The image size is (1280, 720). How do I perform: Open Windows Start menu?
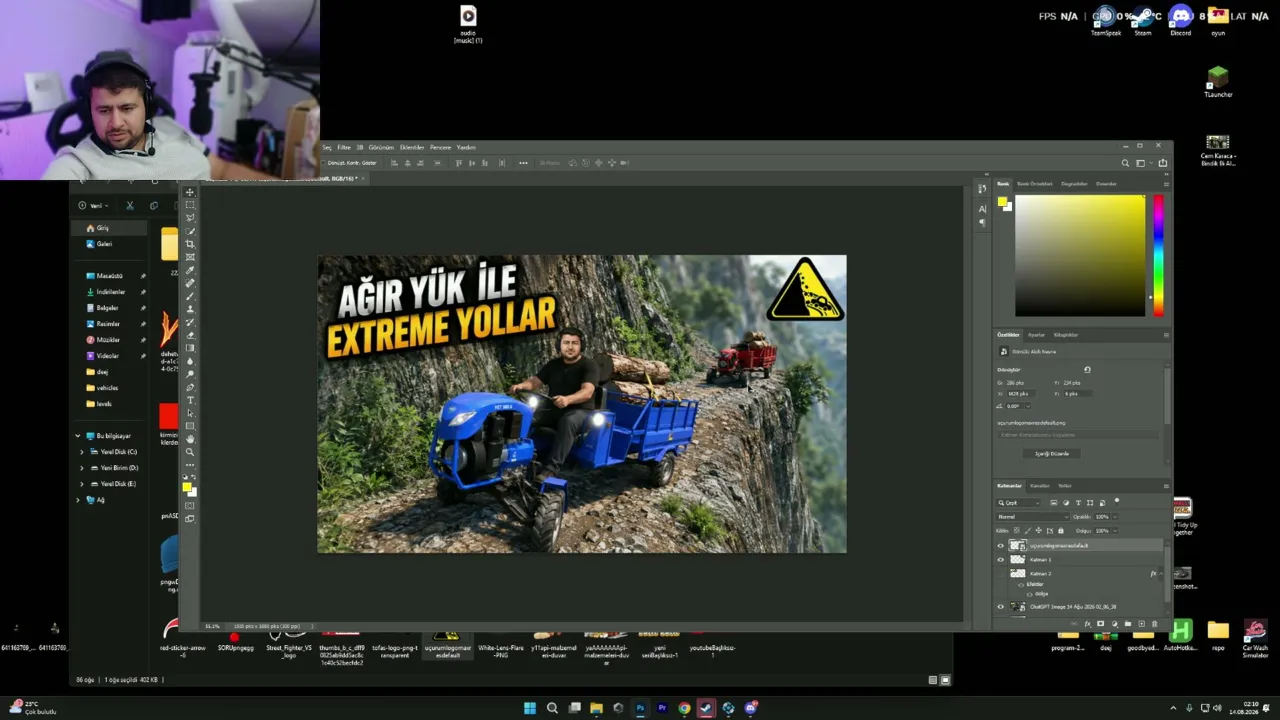point(530,708)
